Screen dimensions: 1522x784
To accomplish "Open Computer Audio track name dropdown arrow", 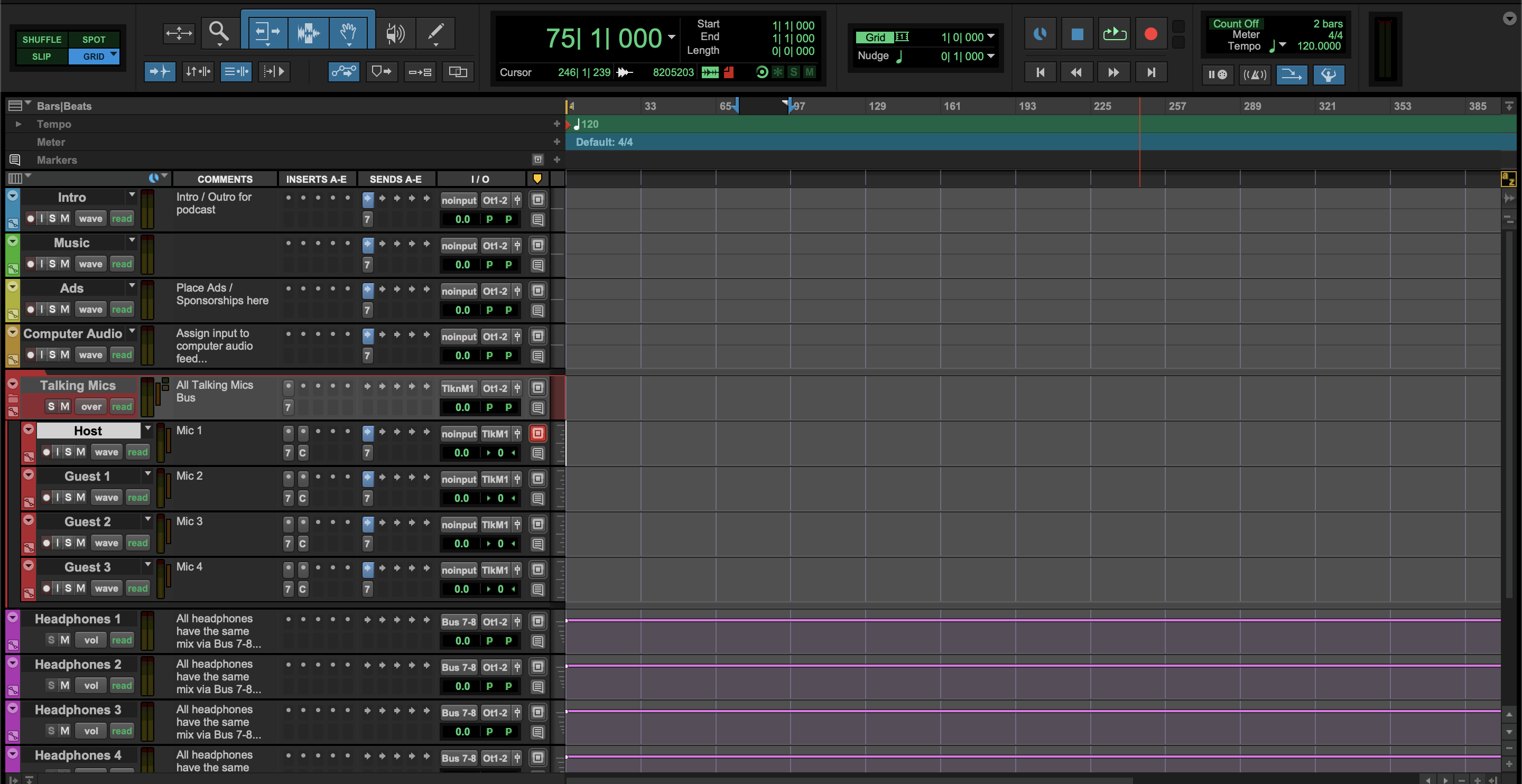I will [132, 331].
